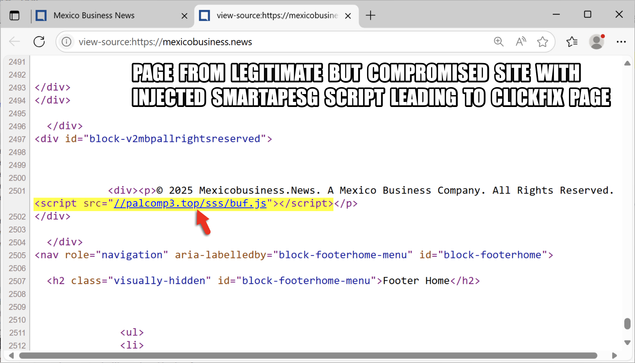Click the scroll up arrow
The width and height of the screenshot is (635, 363).
627,63
